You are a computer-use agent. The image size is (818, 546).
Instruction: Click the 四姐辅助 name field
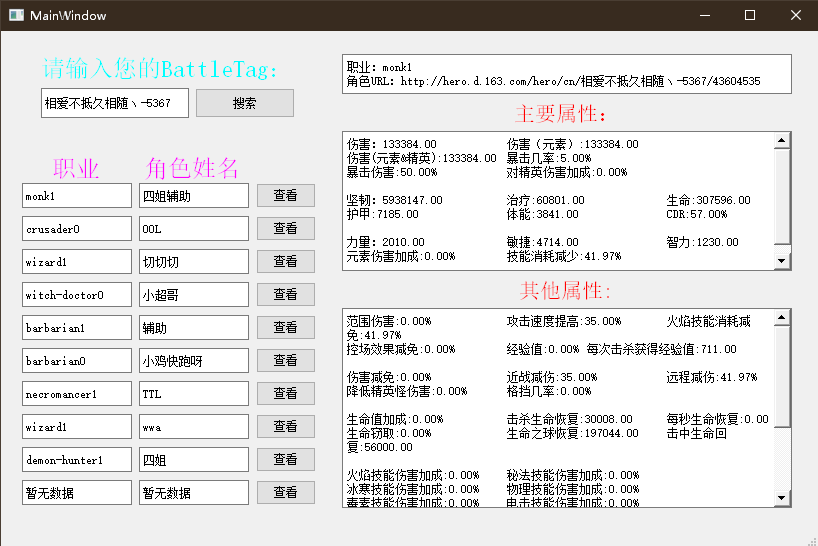(194, 196)
